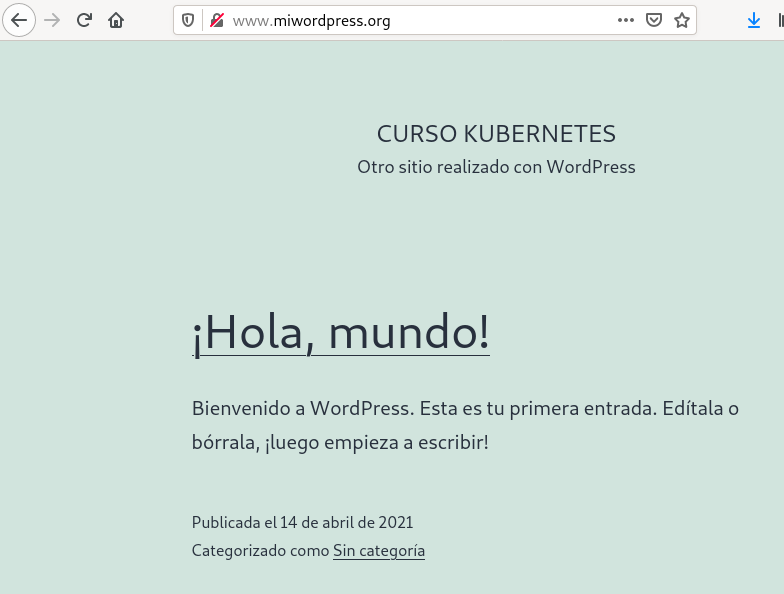Click the text Publicada el 14 de abril de 2021

coord(302,522)
